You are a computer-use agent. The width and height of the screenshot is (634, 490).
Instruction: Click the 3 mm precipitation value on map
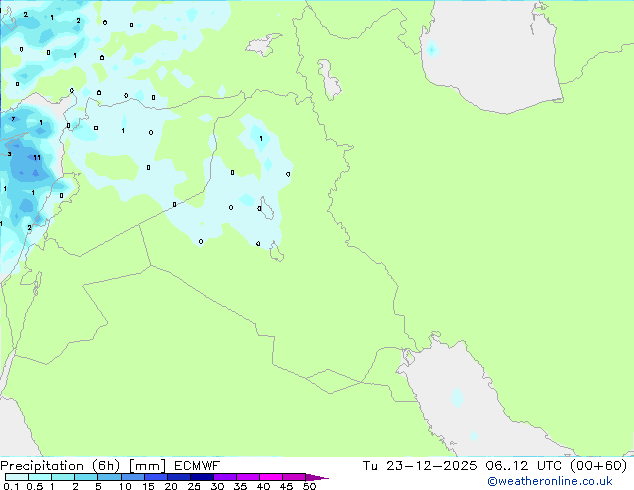(x=9, y=154)
